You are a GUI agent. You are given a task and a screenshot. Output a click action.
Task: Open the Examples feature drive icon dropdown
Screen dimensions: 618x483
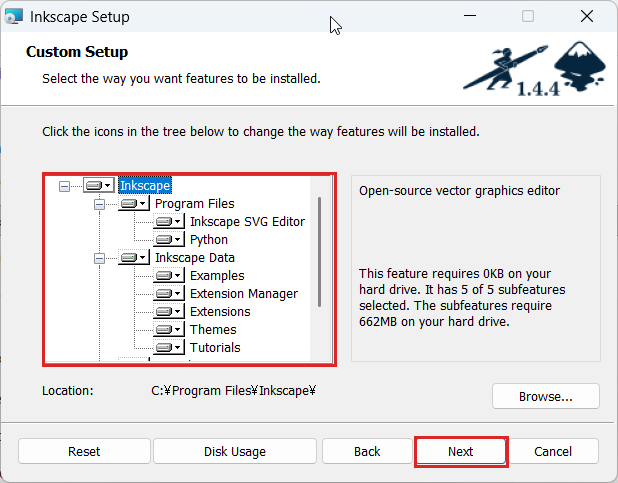169,275
